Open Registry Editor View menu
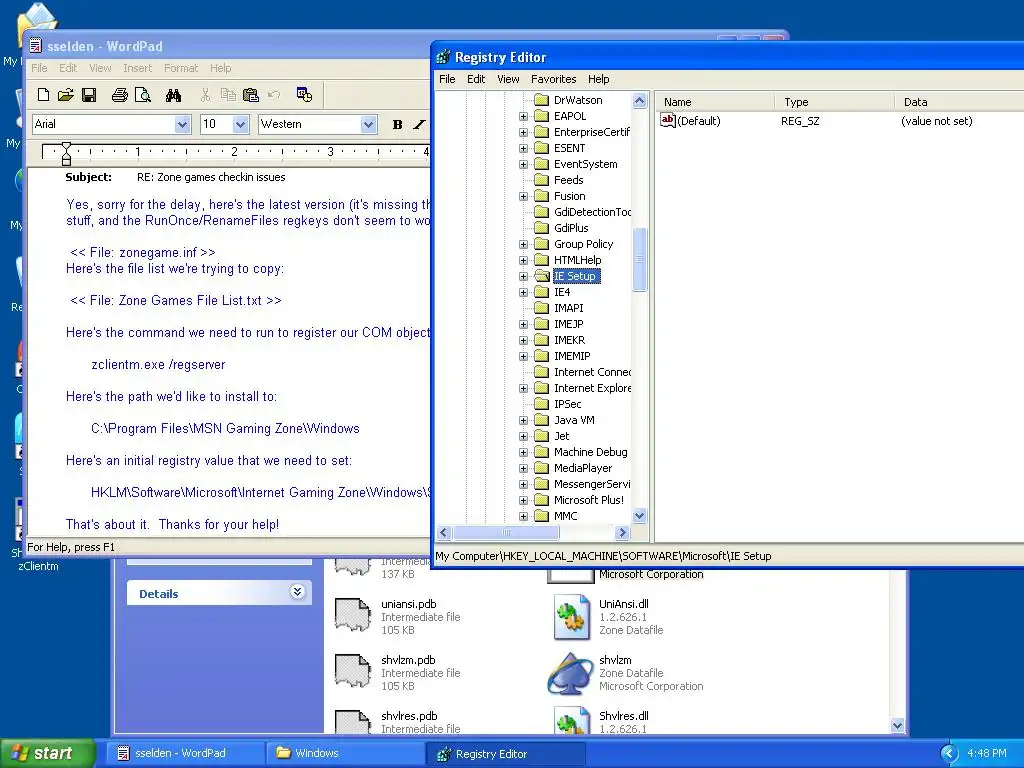This screenshot has height=768, width=1024. pos(508,79)
